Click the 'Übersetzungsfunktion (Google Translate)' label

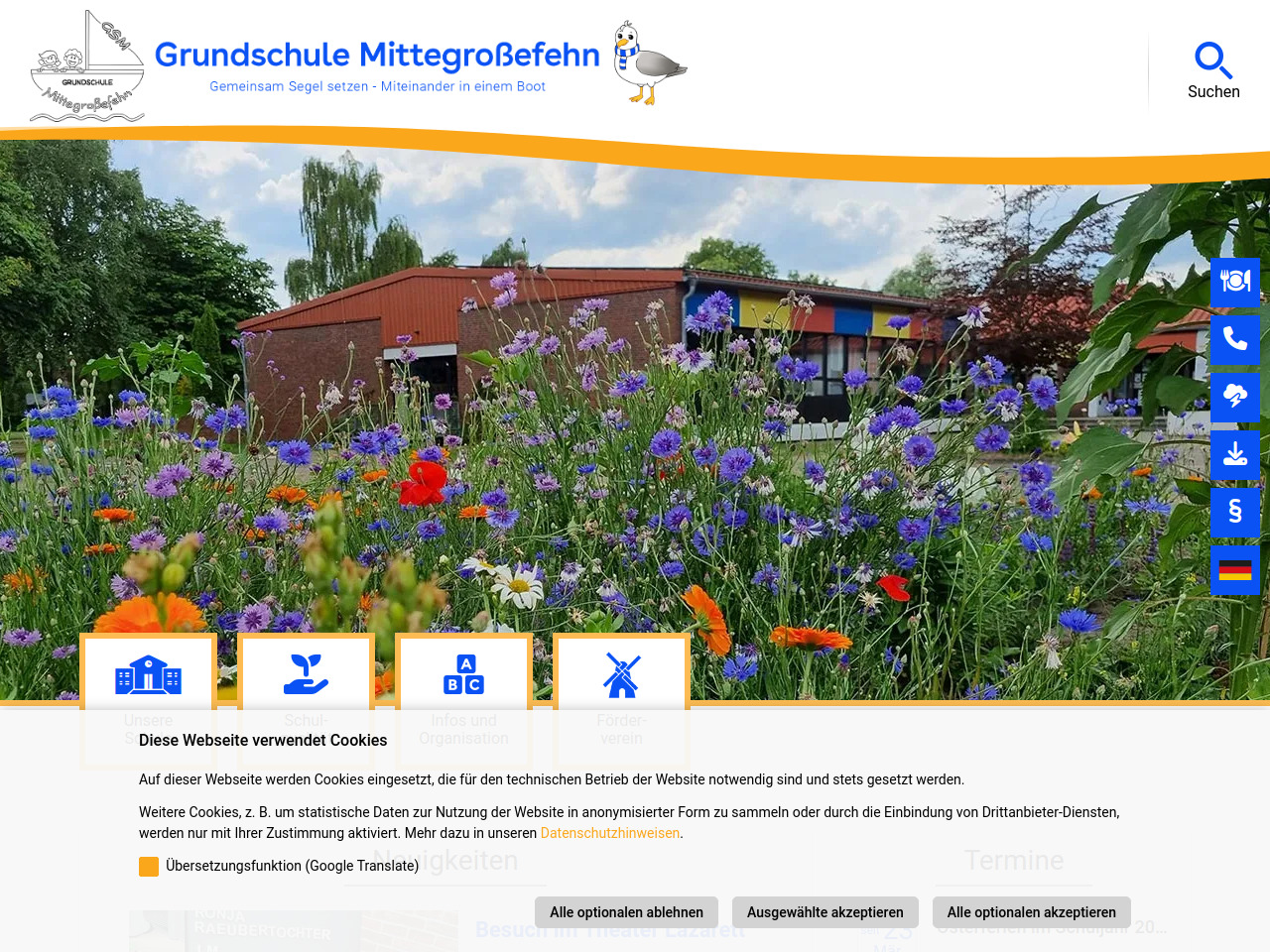point(293,866)
